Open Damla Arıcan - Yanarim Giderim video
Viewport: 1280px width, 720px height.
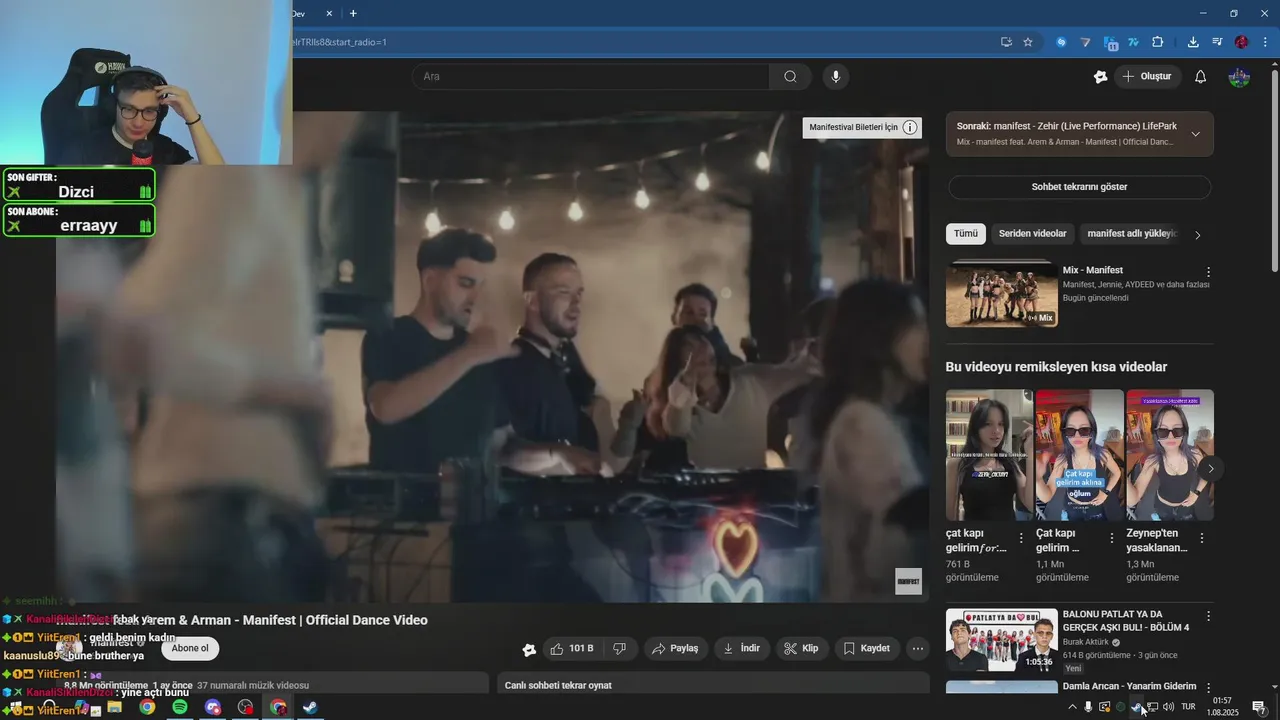click(1129, 686)
